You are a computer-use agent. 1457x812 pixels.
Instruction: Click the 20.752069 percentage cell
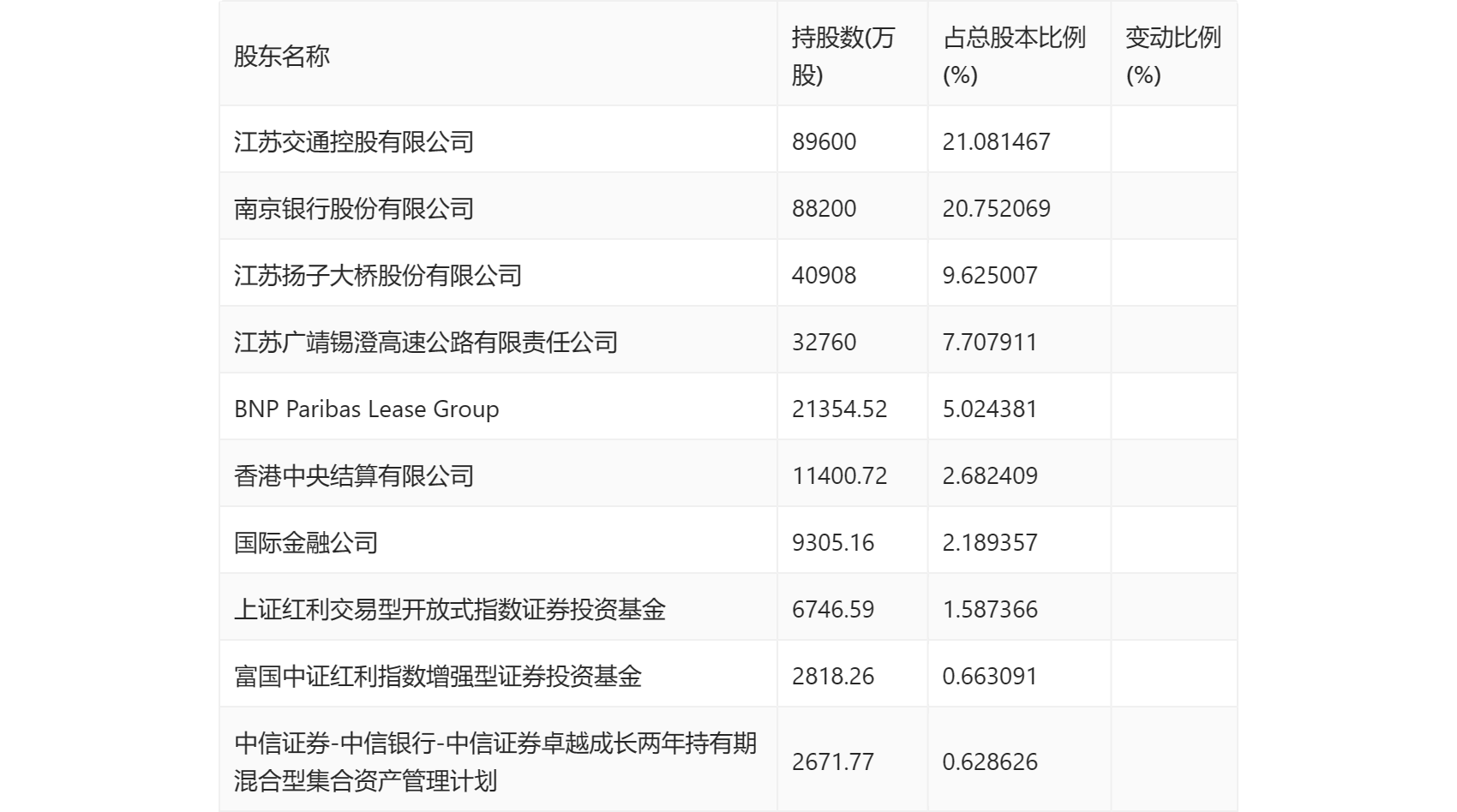pos(996,209)
